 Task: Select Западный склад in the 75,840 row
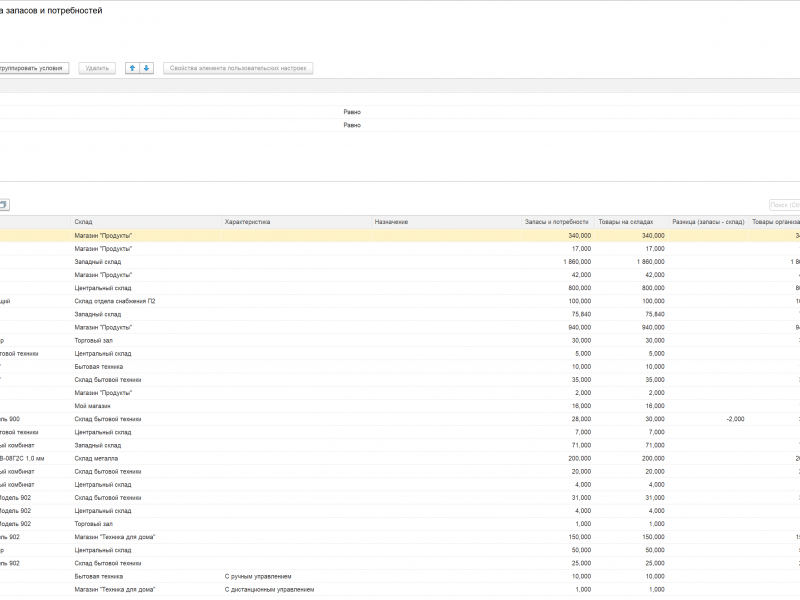pos(97,314)
